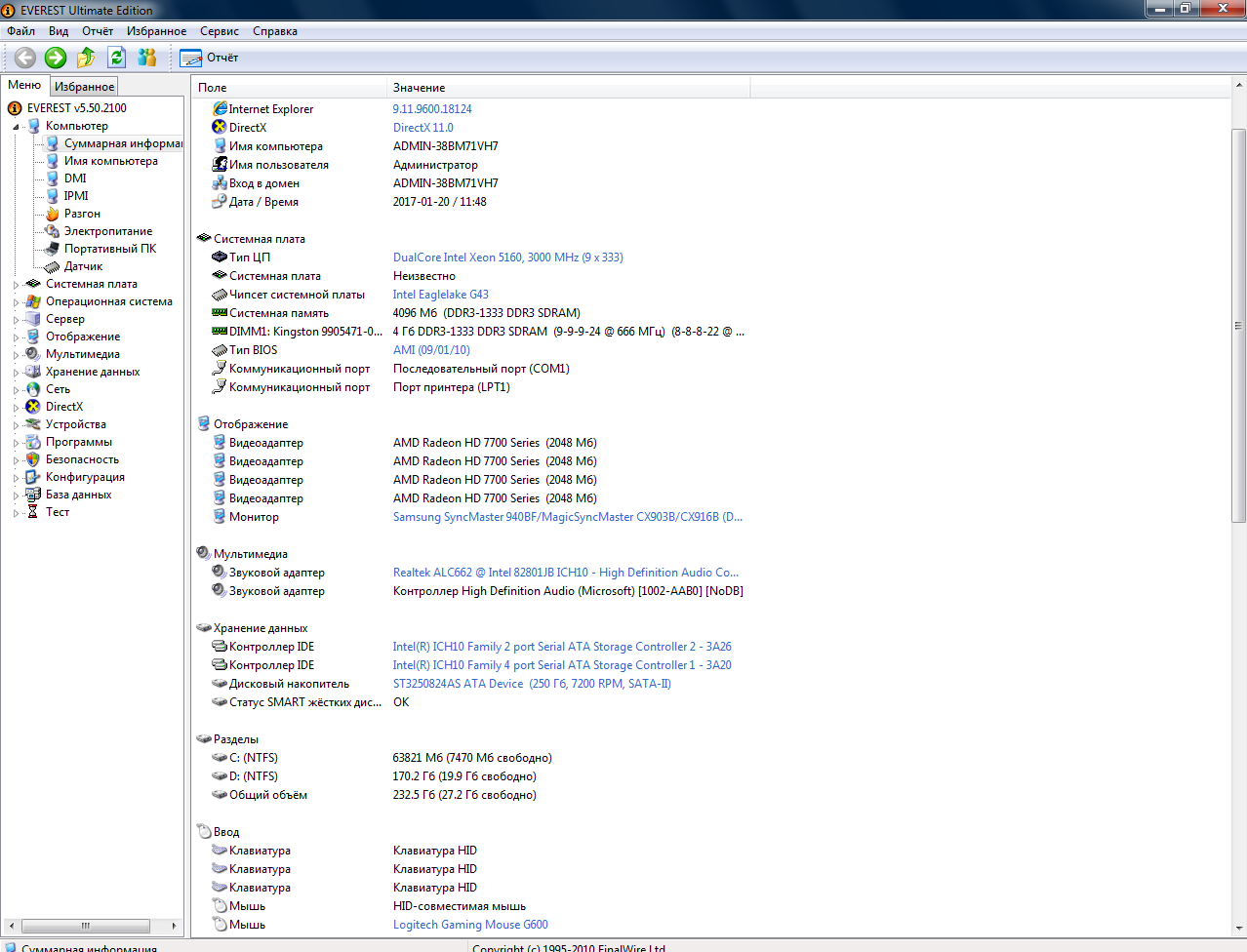Click the green Forward arrow toolbar icon
Screen dimensions: 1247x952
point(56,58)
